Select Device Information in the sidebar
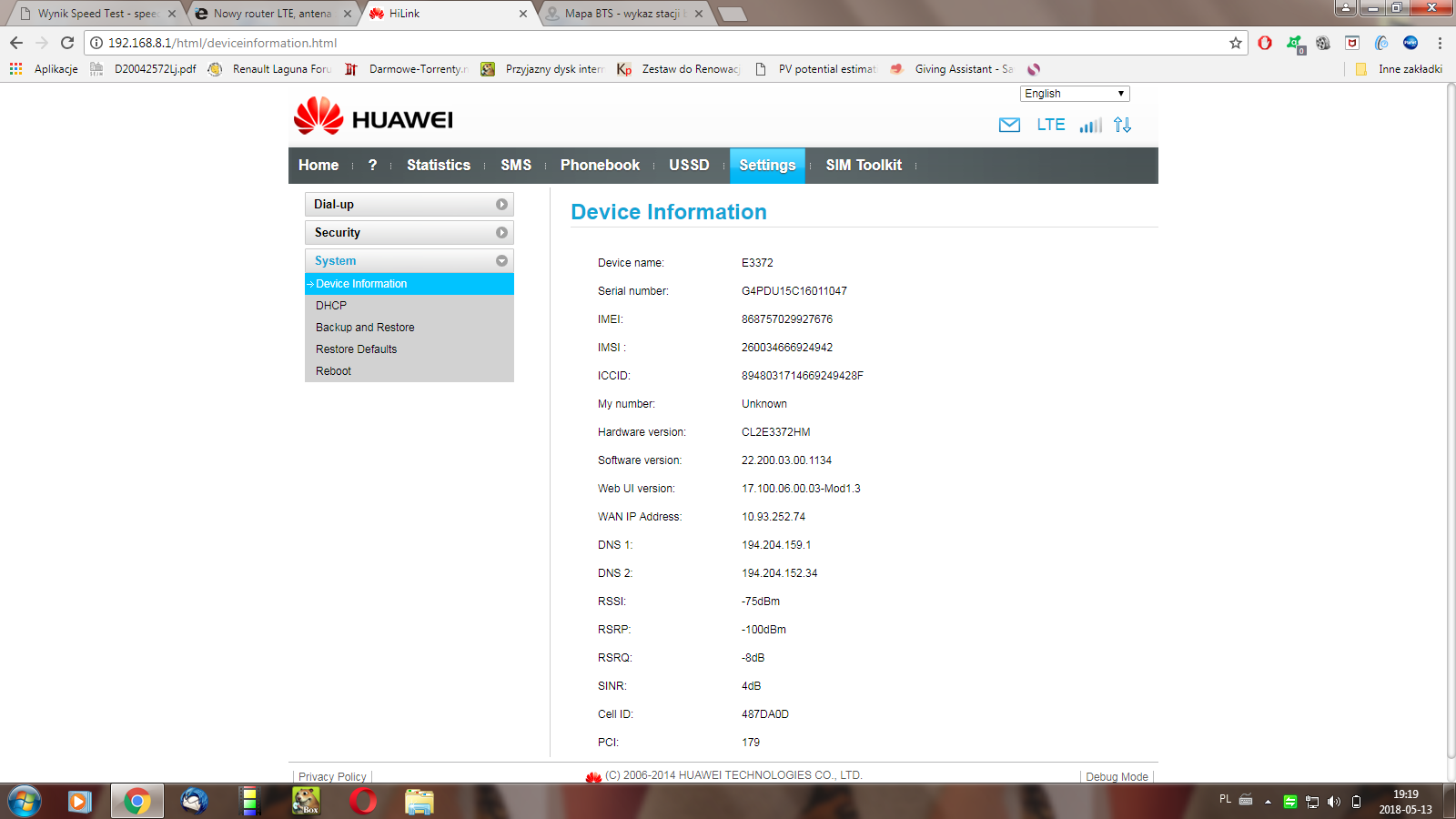Image resolution: width=1456 pixels, height=819 pixels. click(409, 284)
